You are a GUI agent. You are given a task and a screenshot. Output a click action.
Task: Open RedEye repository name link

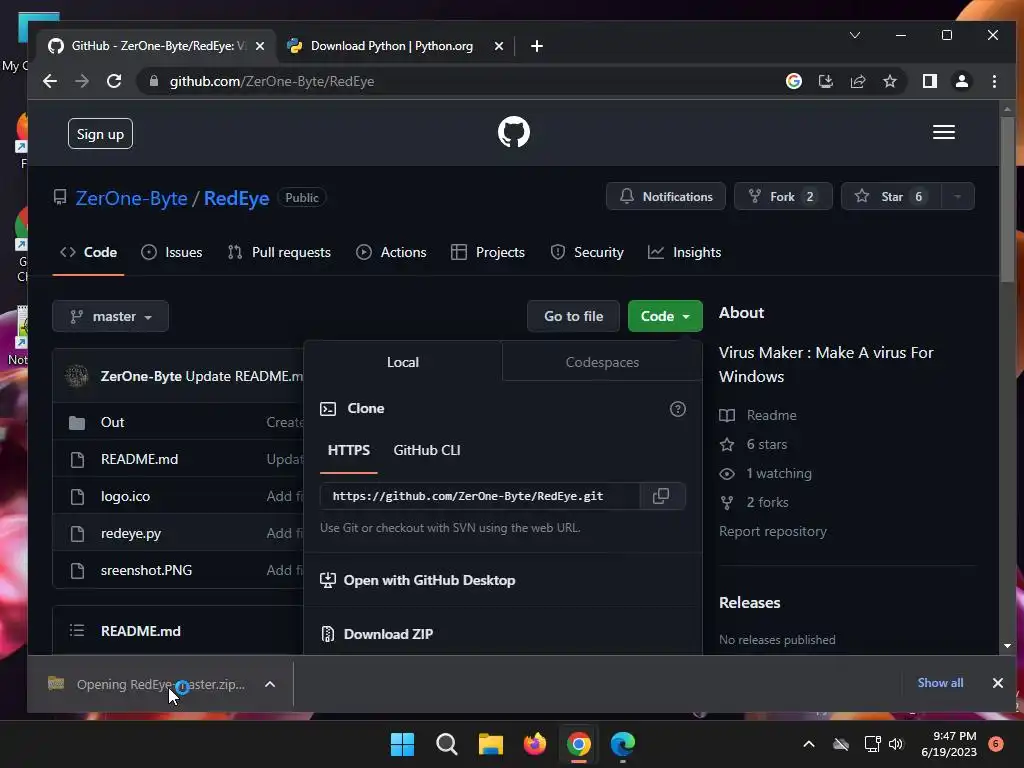point(236,198)
